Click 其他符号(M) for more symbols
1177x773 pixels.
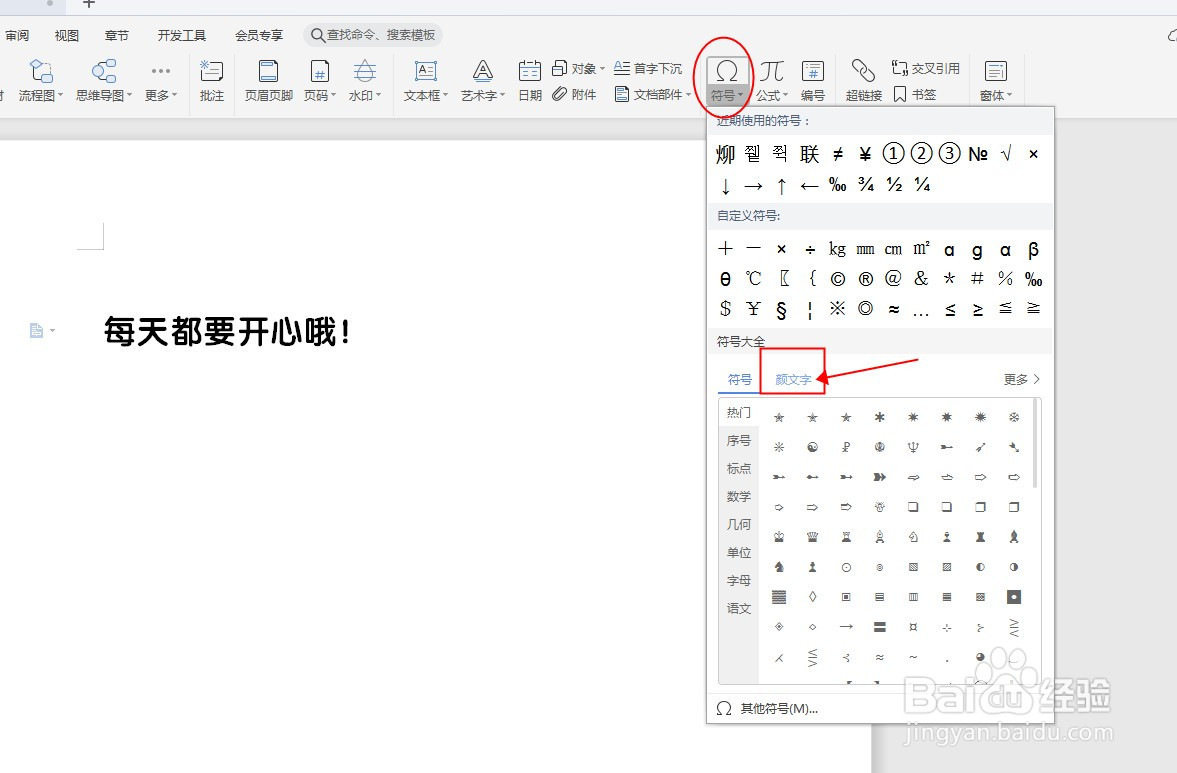click(780, 708)
